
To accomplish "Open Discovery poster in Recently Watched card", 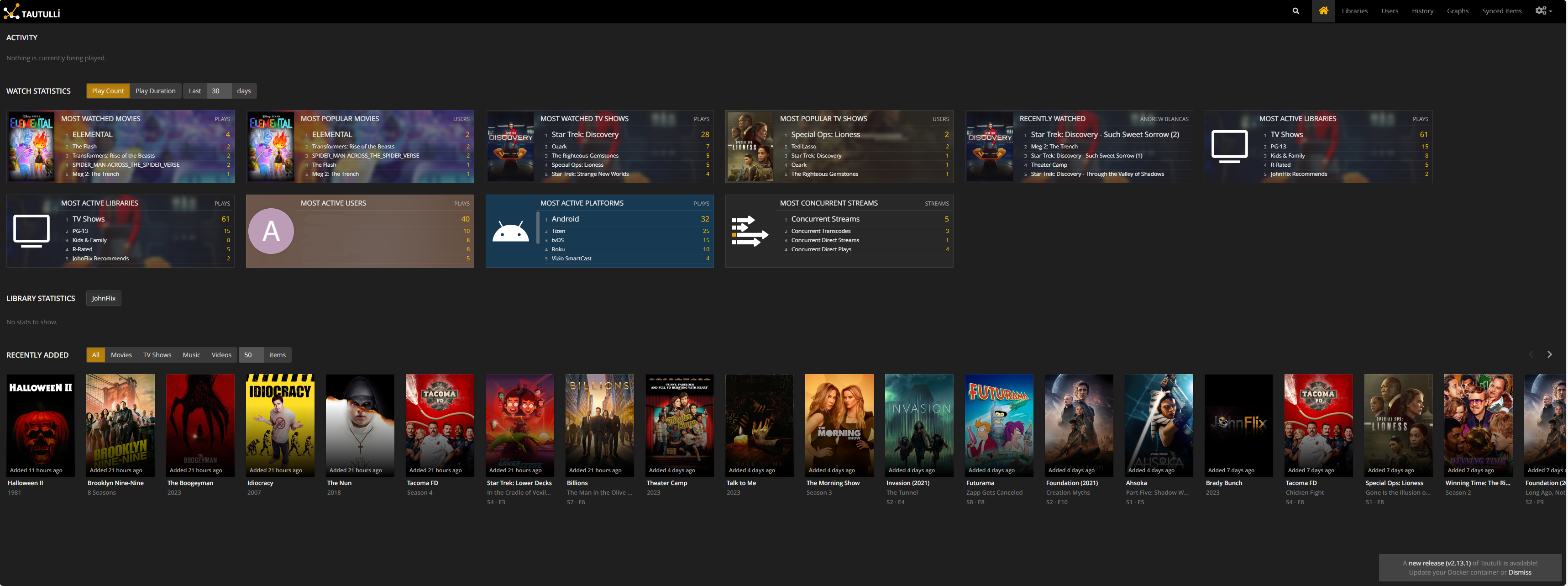I will (x=990, y=147).
